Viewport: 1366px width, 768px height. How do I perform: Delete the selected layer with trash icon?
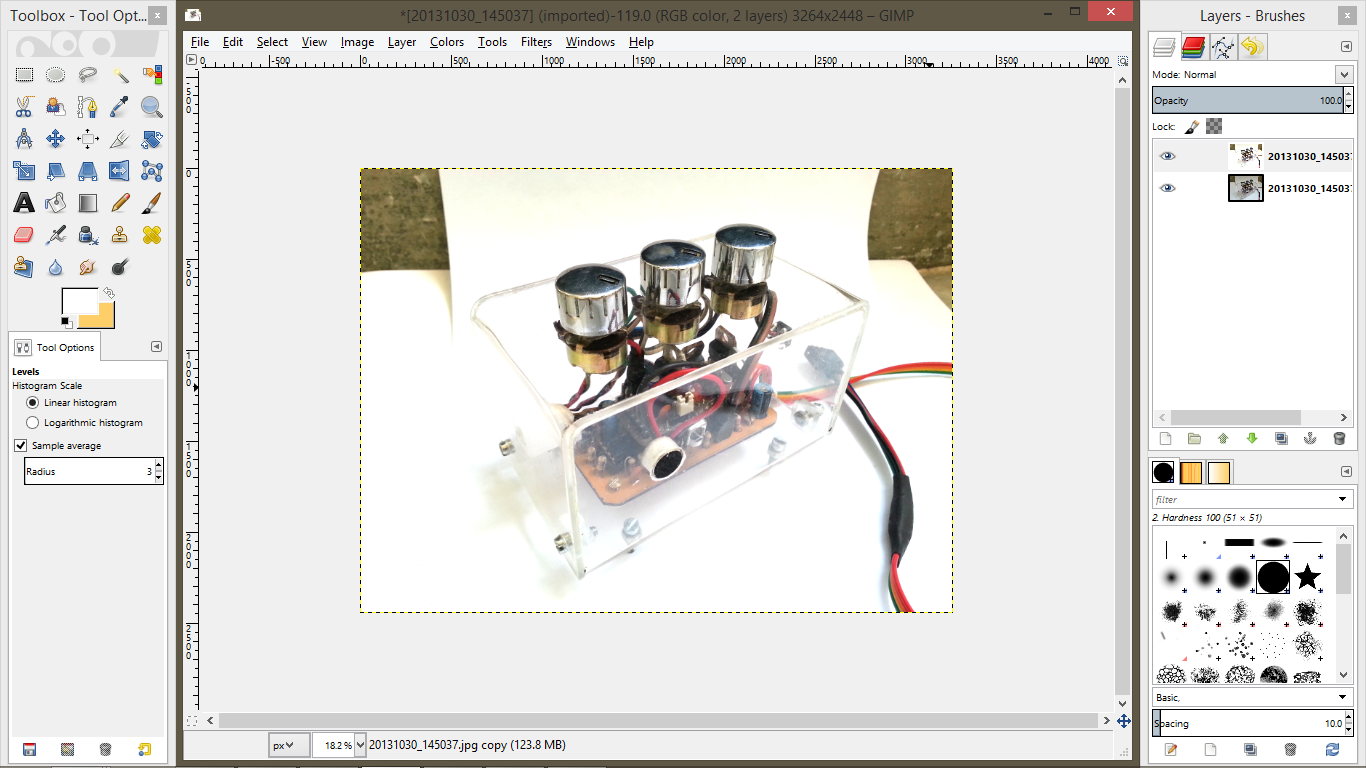[x=1339, y=439]
